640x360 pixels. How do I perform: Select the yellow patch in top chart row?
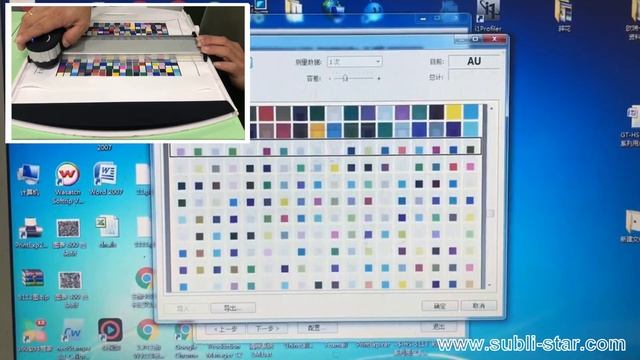pos(453,112)
